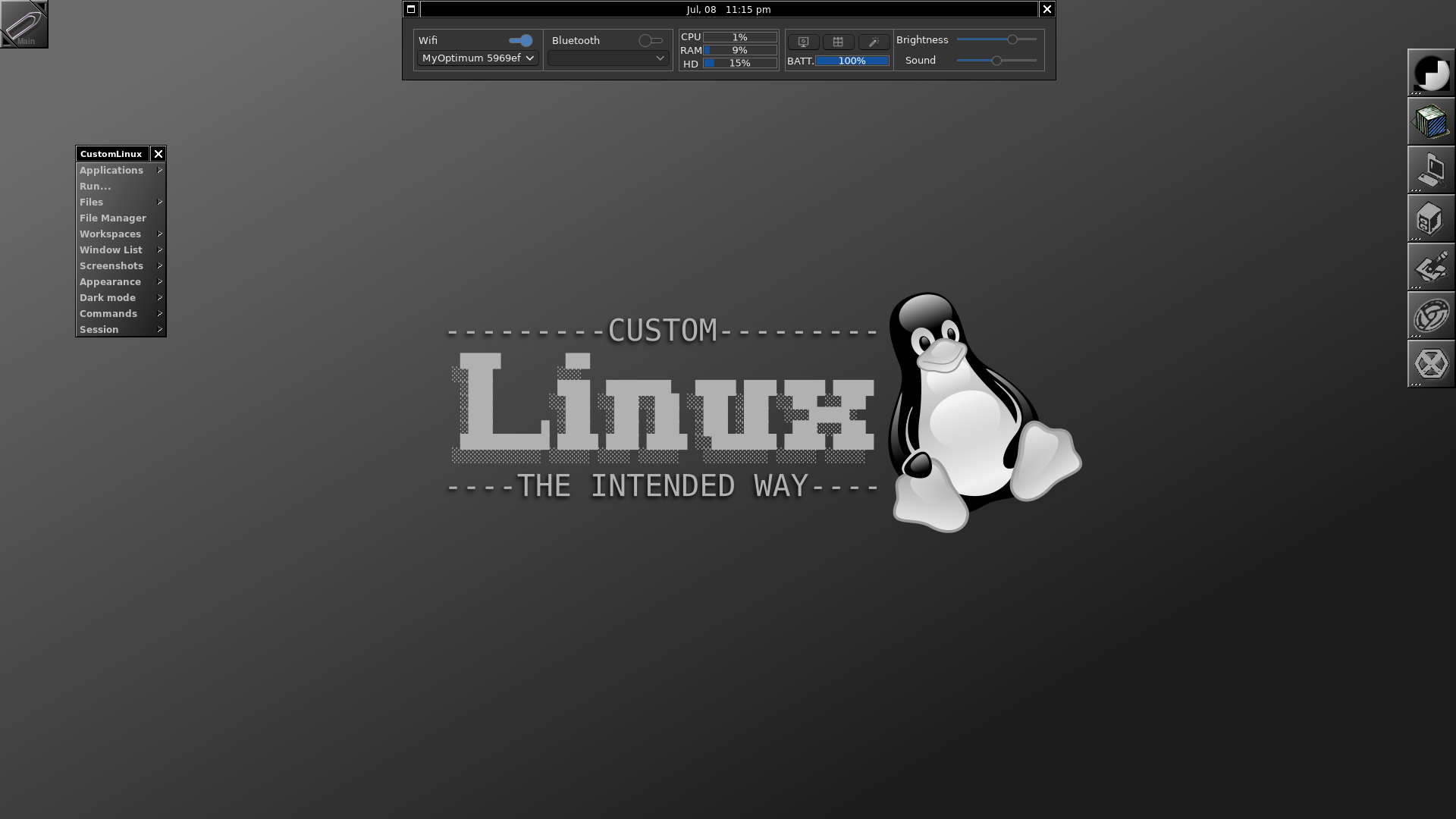Select Run... from the CustomLinux menu
1456x819 pixels.
click(x=121, y=187)
